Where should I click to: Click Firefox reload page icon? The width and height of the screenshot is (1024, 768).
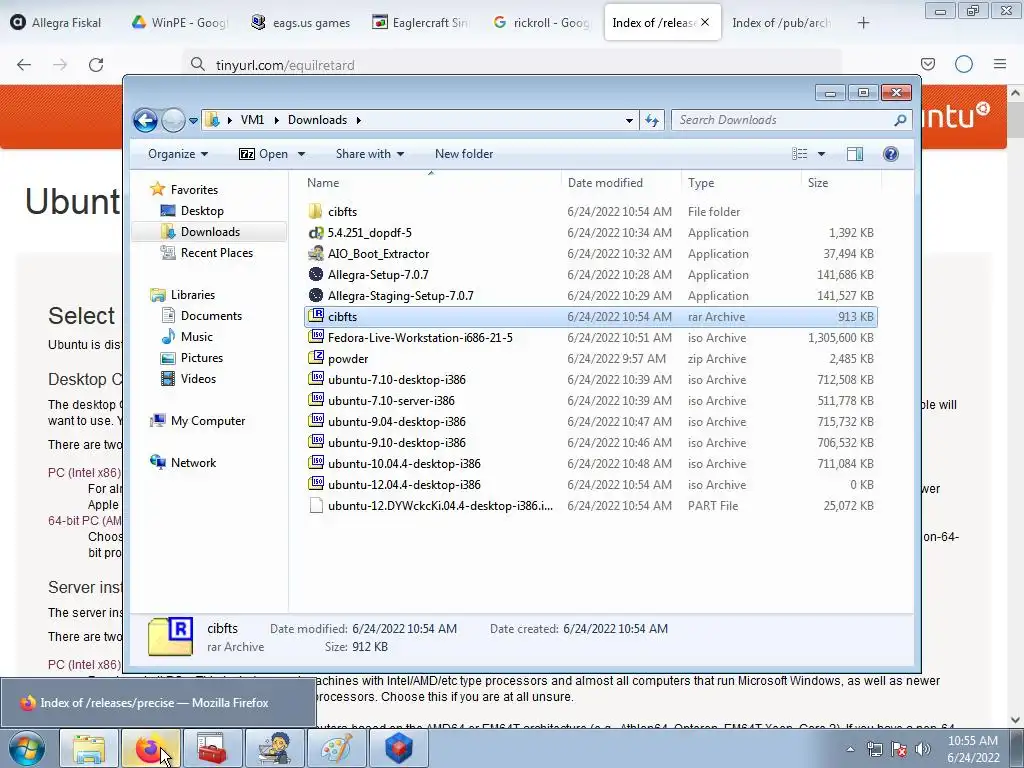[96, 65]
